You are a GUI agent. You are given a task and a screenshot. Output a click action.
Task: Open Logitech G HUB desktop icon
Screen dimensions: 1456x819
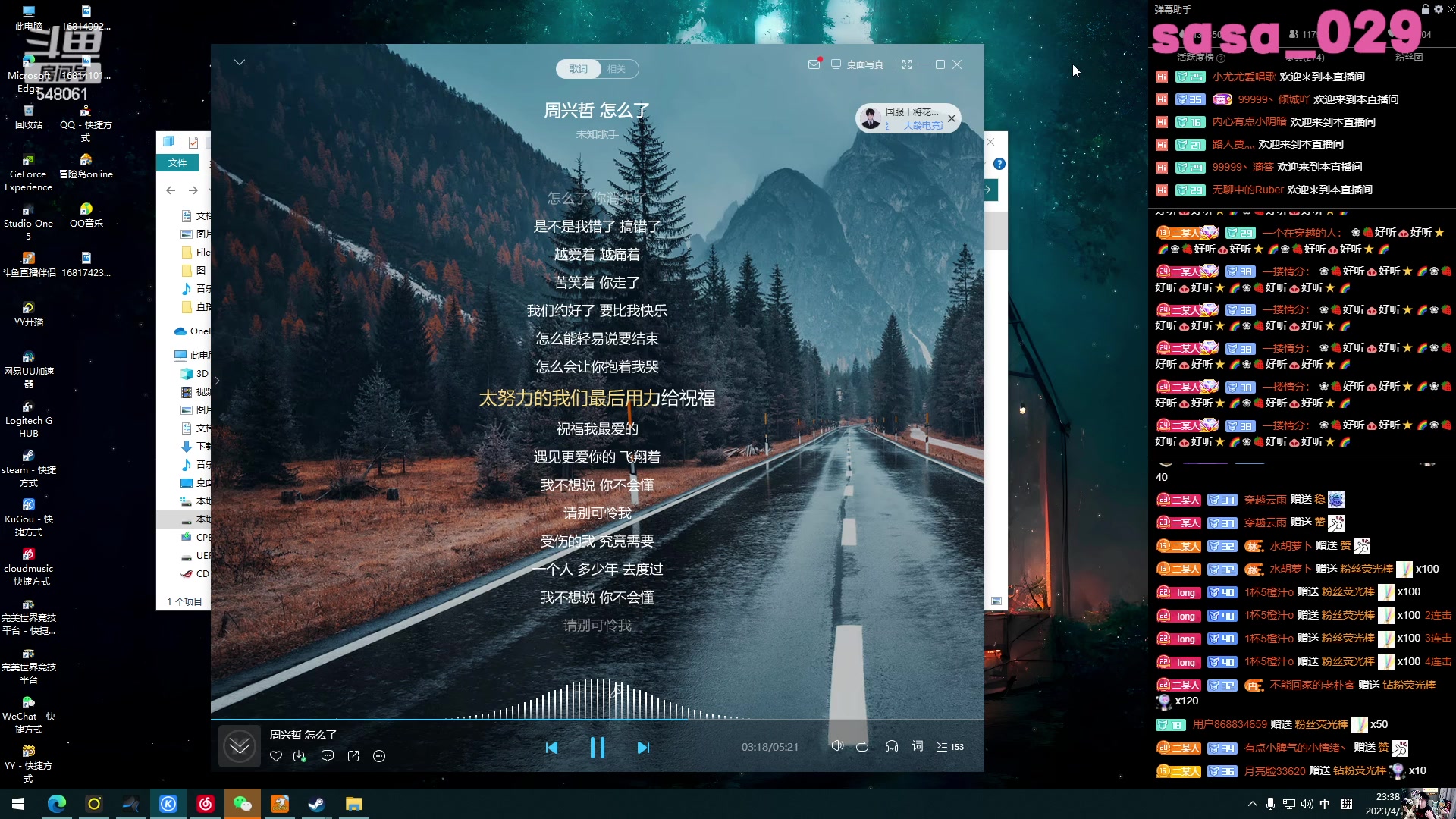(x=29, y=419)
